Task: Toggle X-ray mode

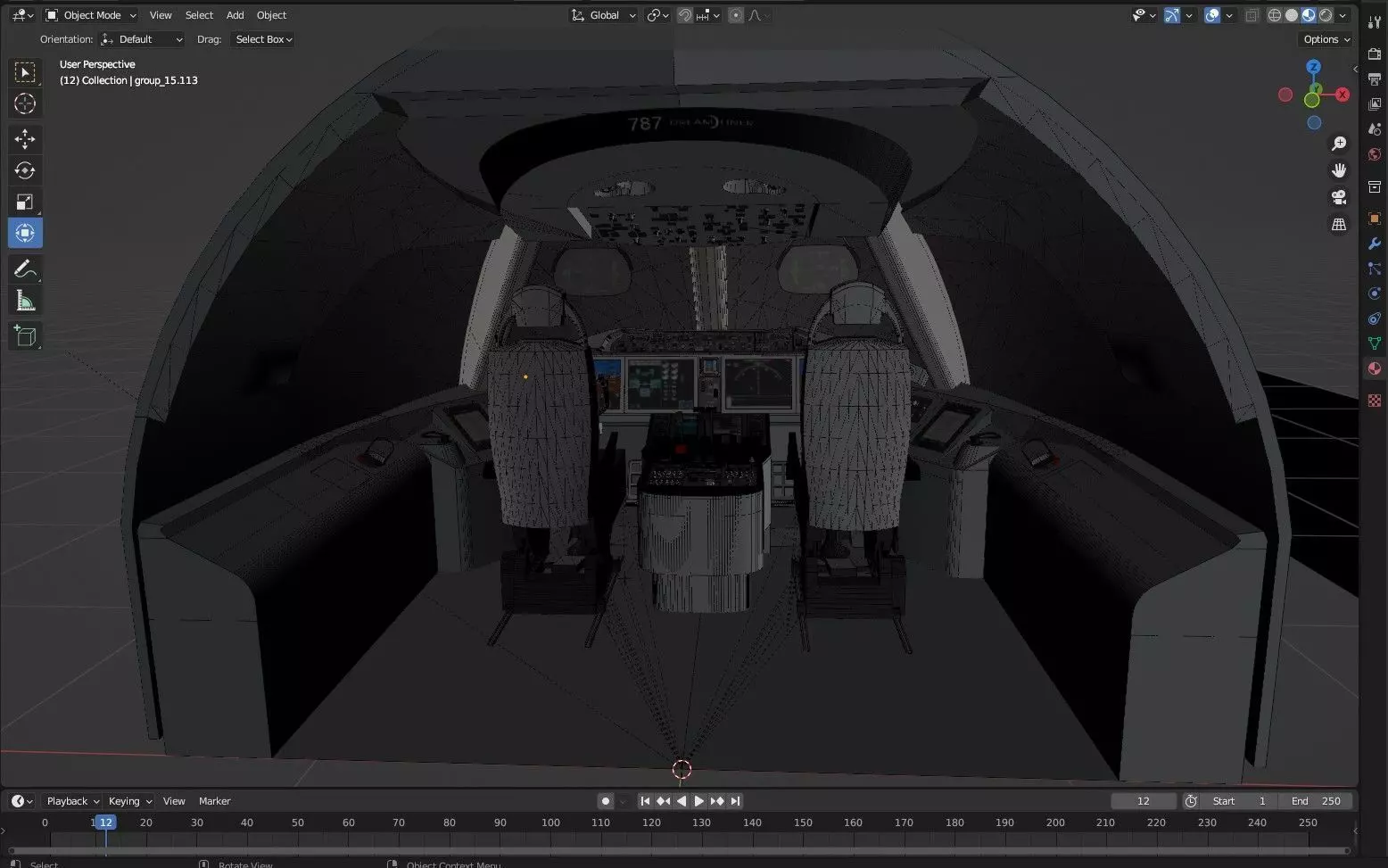Action: pos(1252,15)
